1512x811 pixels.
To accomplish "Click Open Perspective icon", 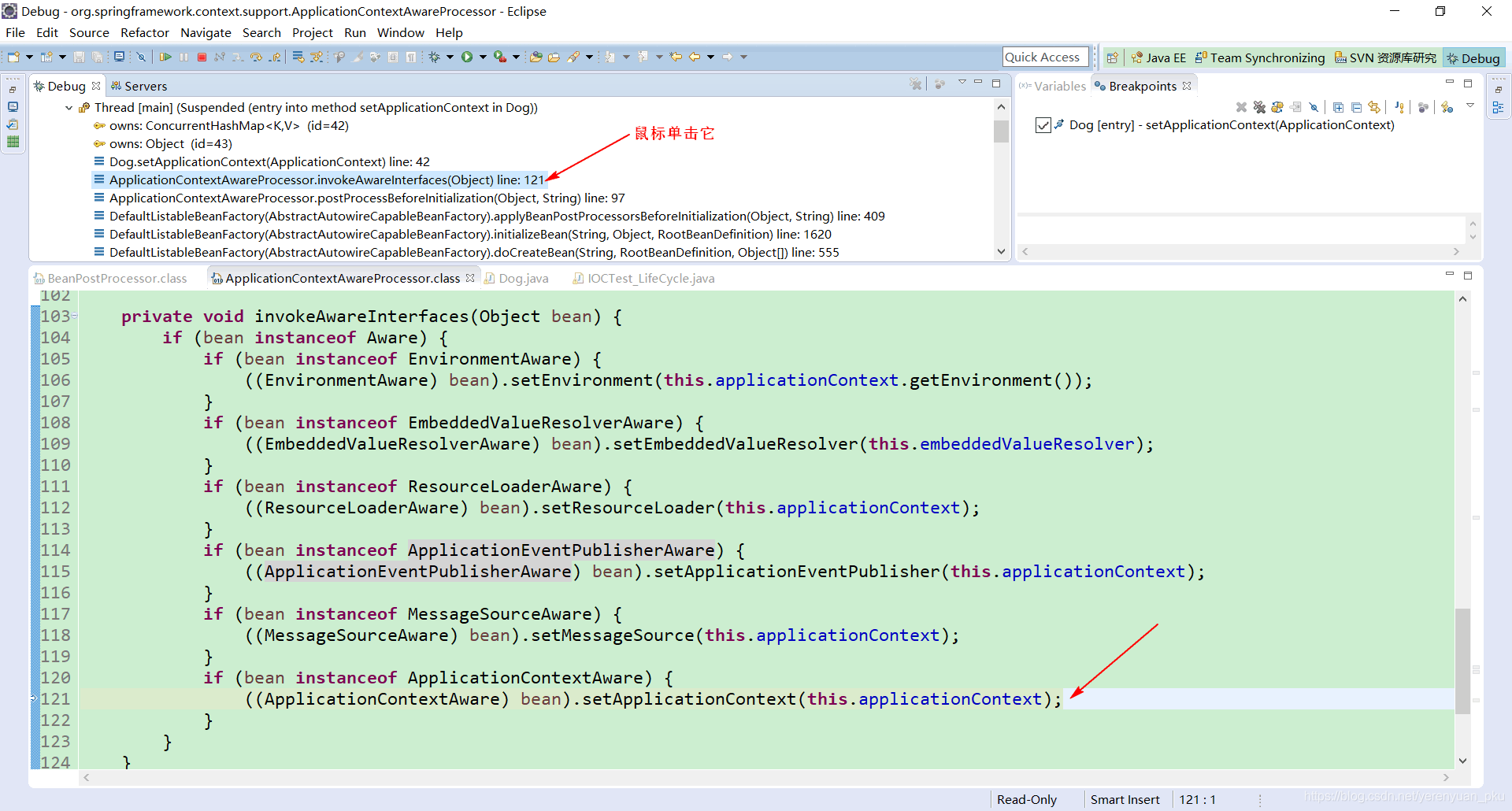I will pos(1112,57).
